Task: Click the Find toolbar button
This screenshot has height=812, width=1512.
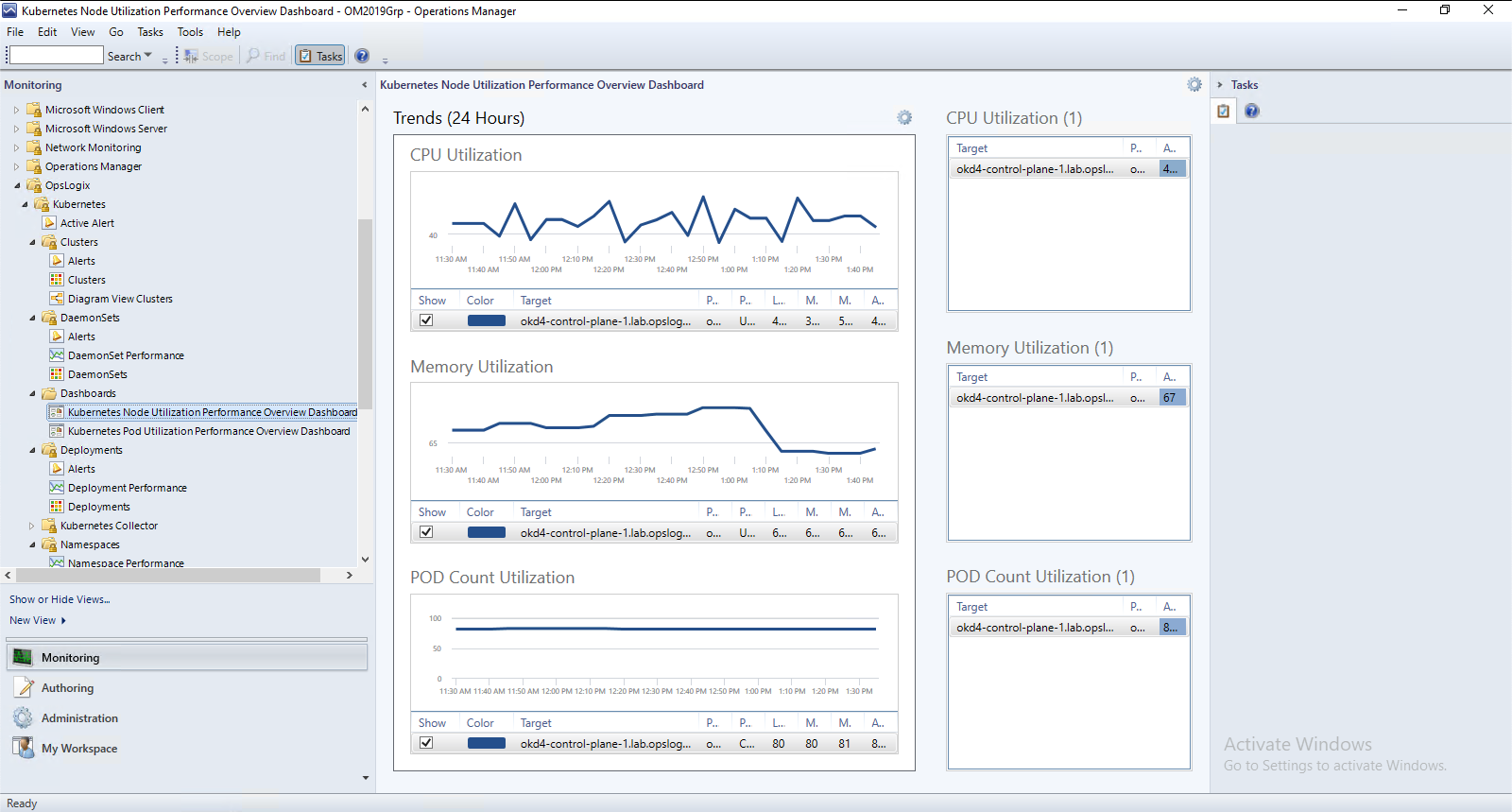Action: coord(266,56)
